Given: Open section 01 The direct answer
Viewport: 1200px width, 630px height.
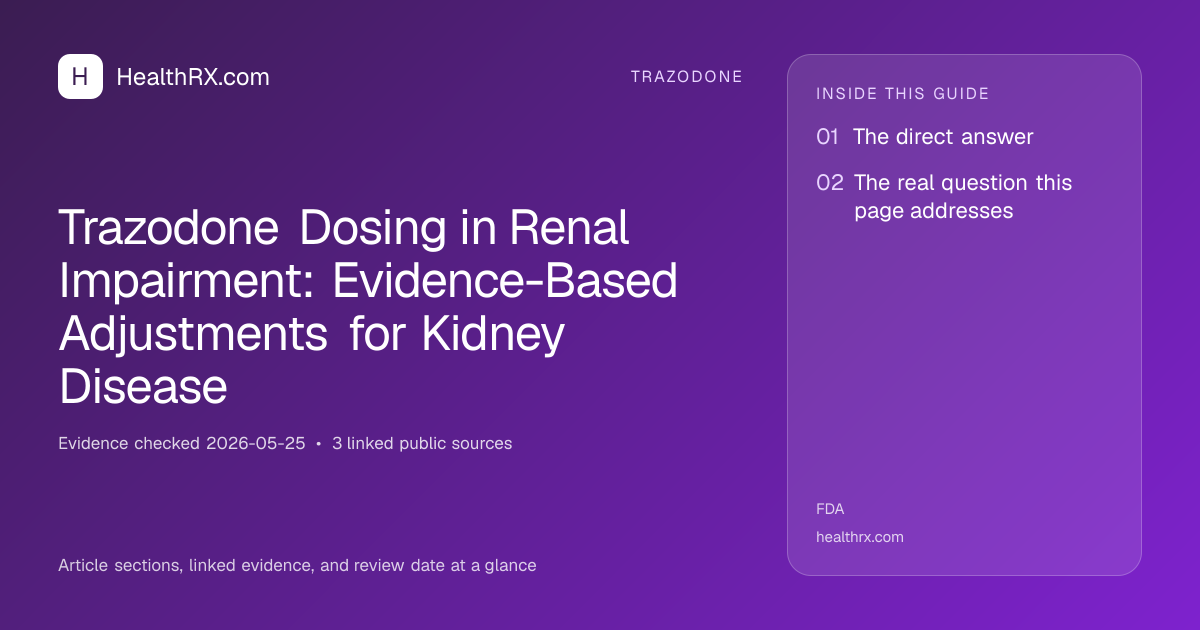Looking at the screenshot, I should tap(925, 137).
